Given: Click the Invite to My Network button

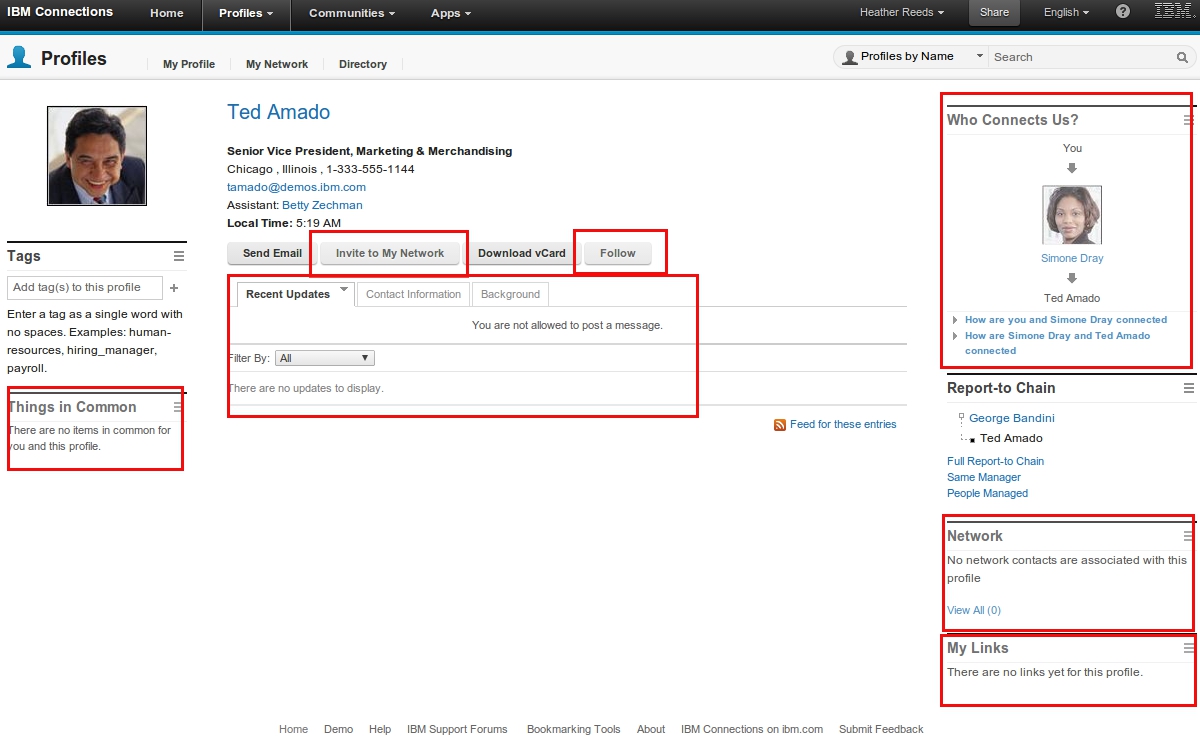Looking at the screenshot, I should tap(389, 253).
